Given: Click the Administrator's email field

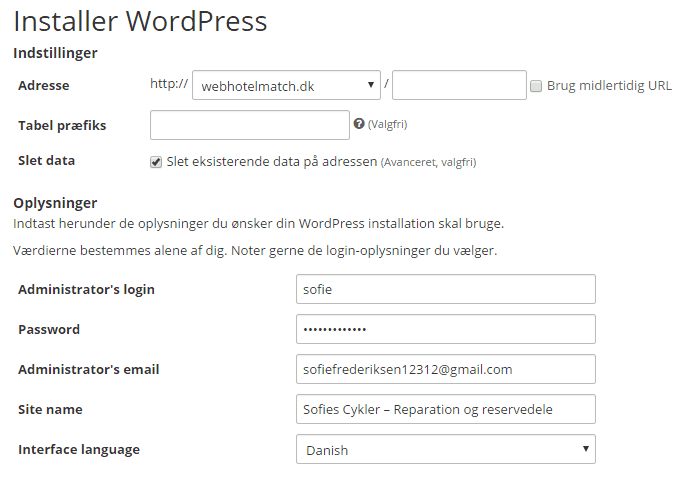Looking at the screenshot, I should tap(446, 369).
